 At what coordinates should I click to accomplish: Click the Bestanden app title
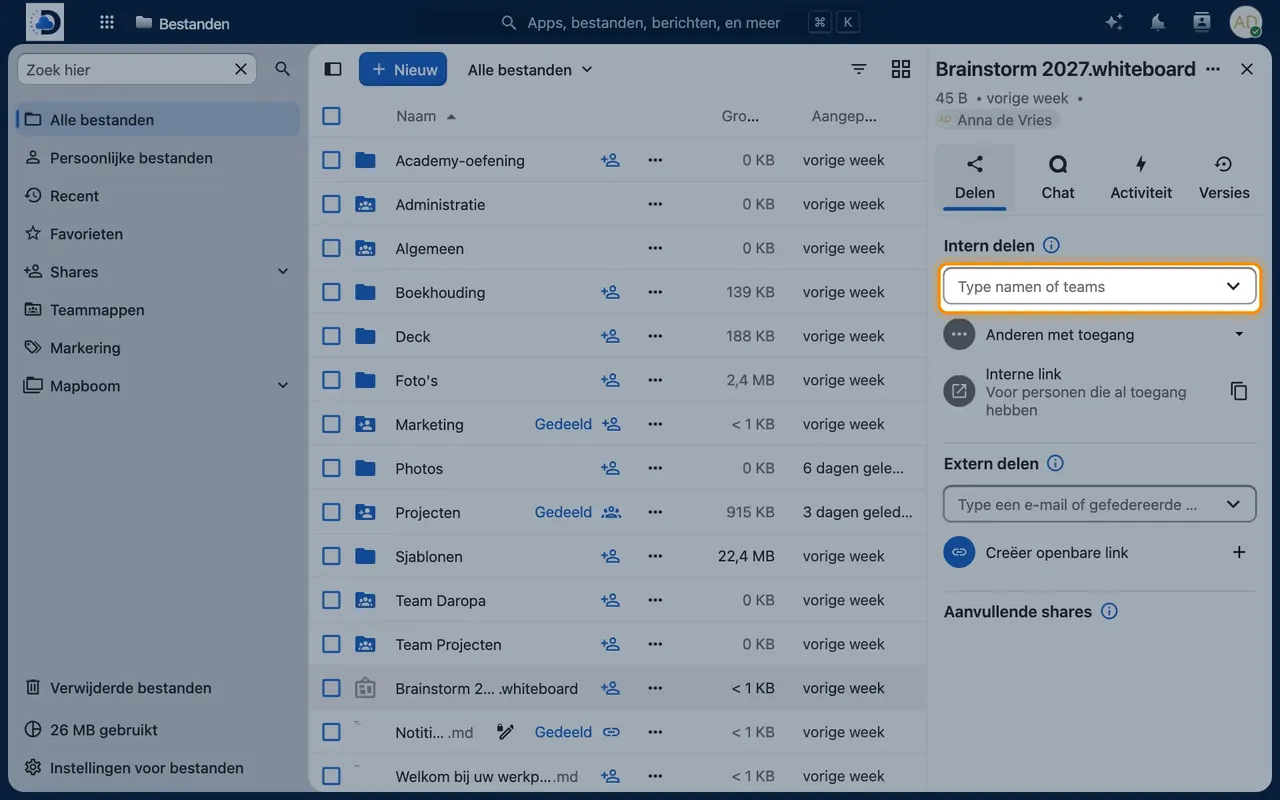click(x=182, y=22)
